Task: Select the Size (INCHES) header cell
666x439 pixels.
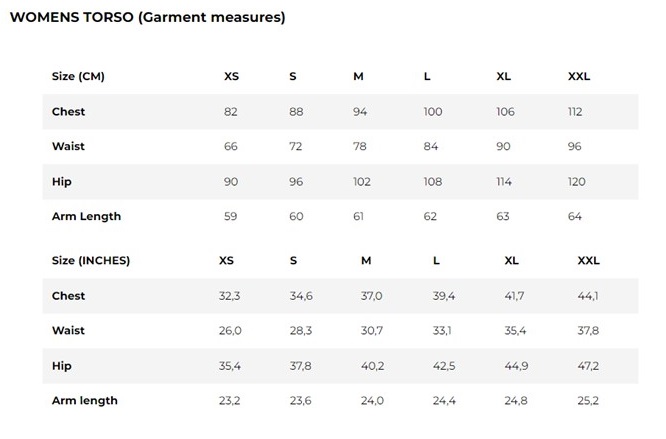Action: [91, 260]
